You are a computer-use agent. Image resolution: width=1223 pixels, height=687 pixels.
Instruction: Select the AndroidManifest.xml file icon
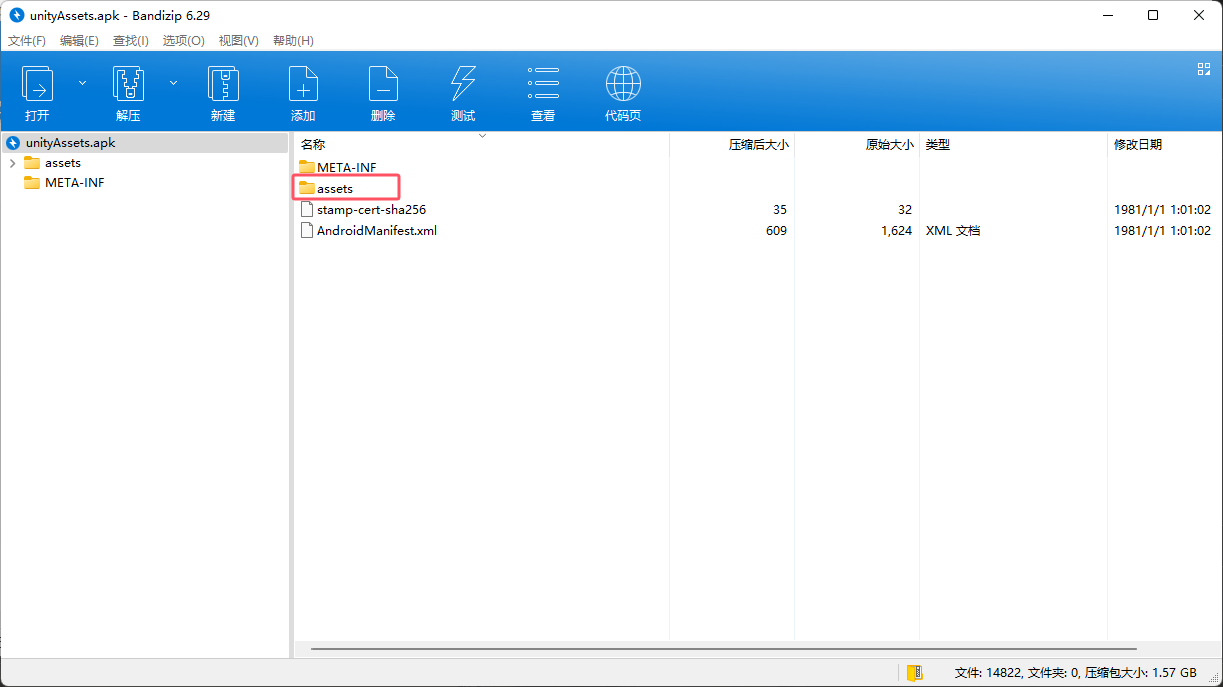tap(307, 230)
